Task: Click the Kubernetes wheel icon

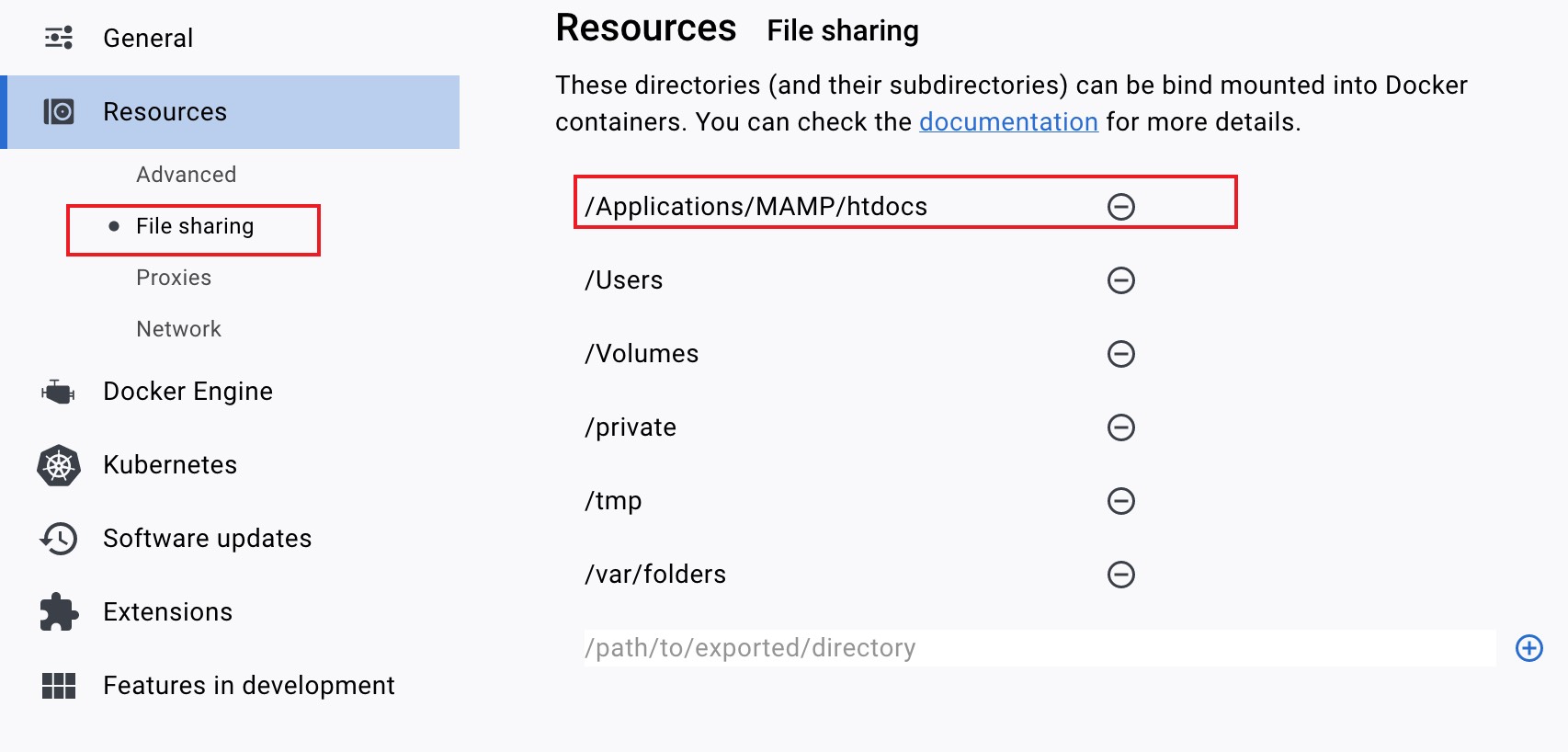Action: (59, 465)
